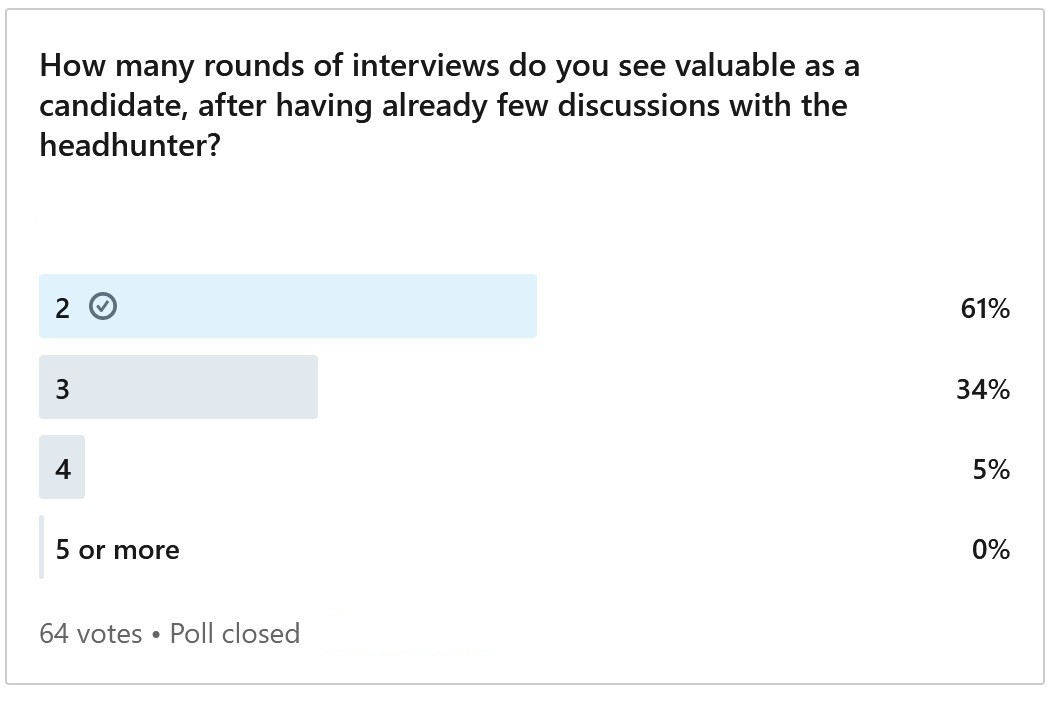Click the 61% result value

pyautogui.click(x=985, y=308)
